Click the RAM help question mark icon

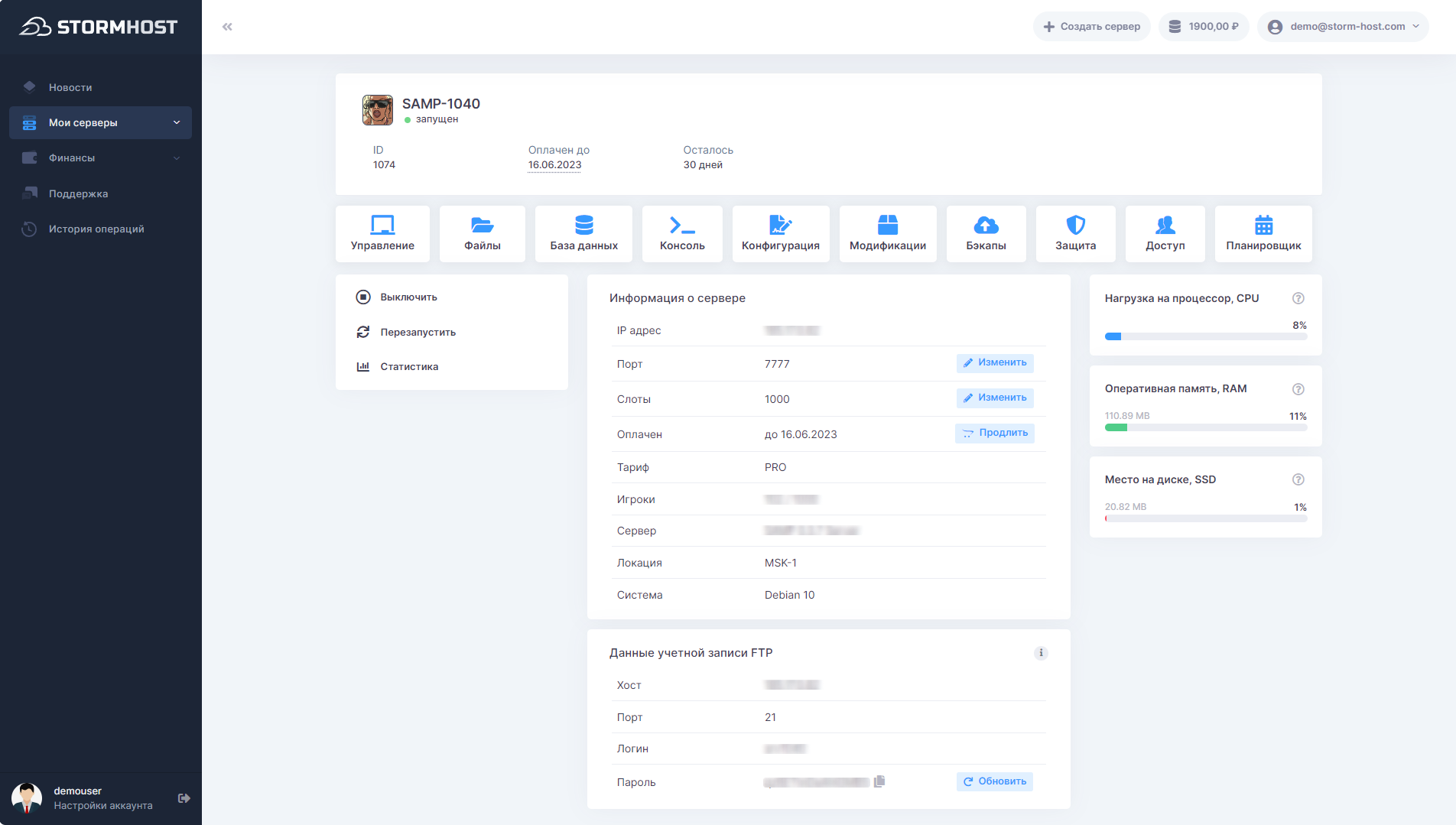1298,389
